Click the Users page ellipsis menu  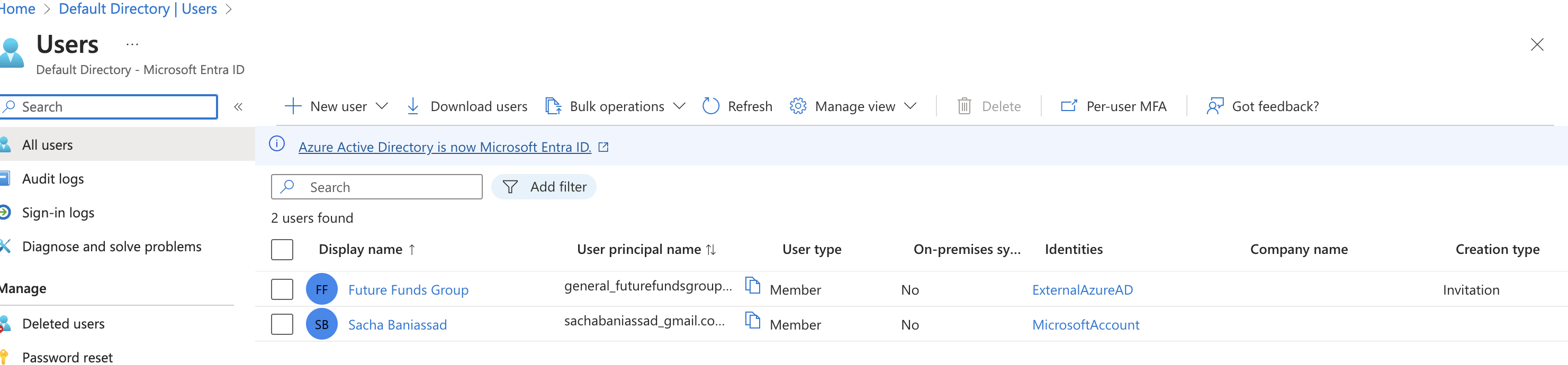pyautogui.click(x=132, y=44)
